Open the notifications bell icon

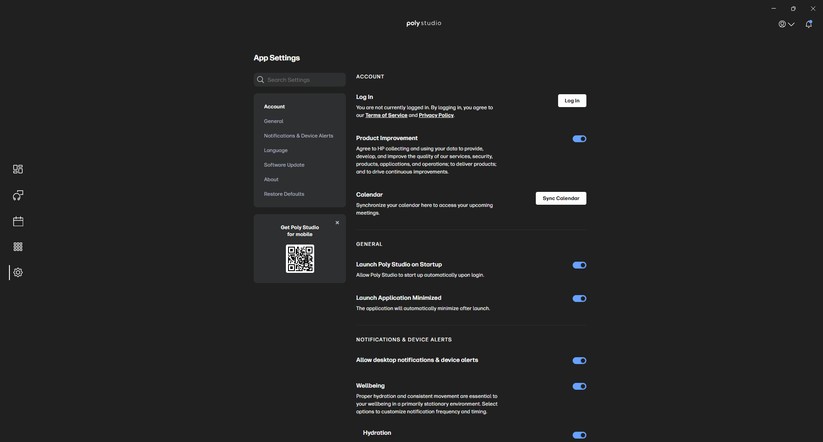(809, 24)
